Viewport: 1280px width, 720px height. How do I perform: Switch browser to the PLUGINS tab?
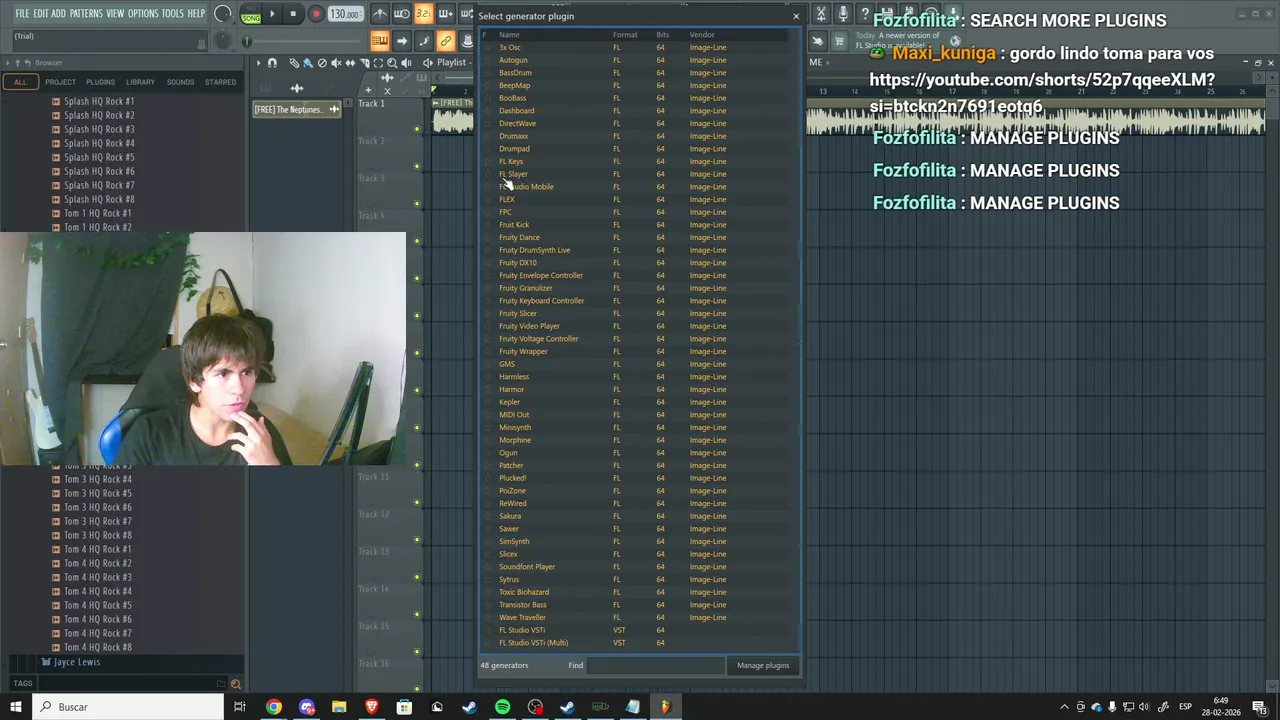(100, 82)
